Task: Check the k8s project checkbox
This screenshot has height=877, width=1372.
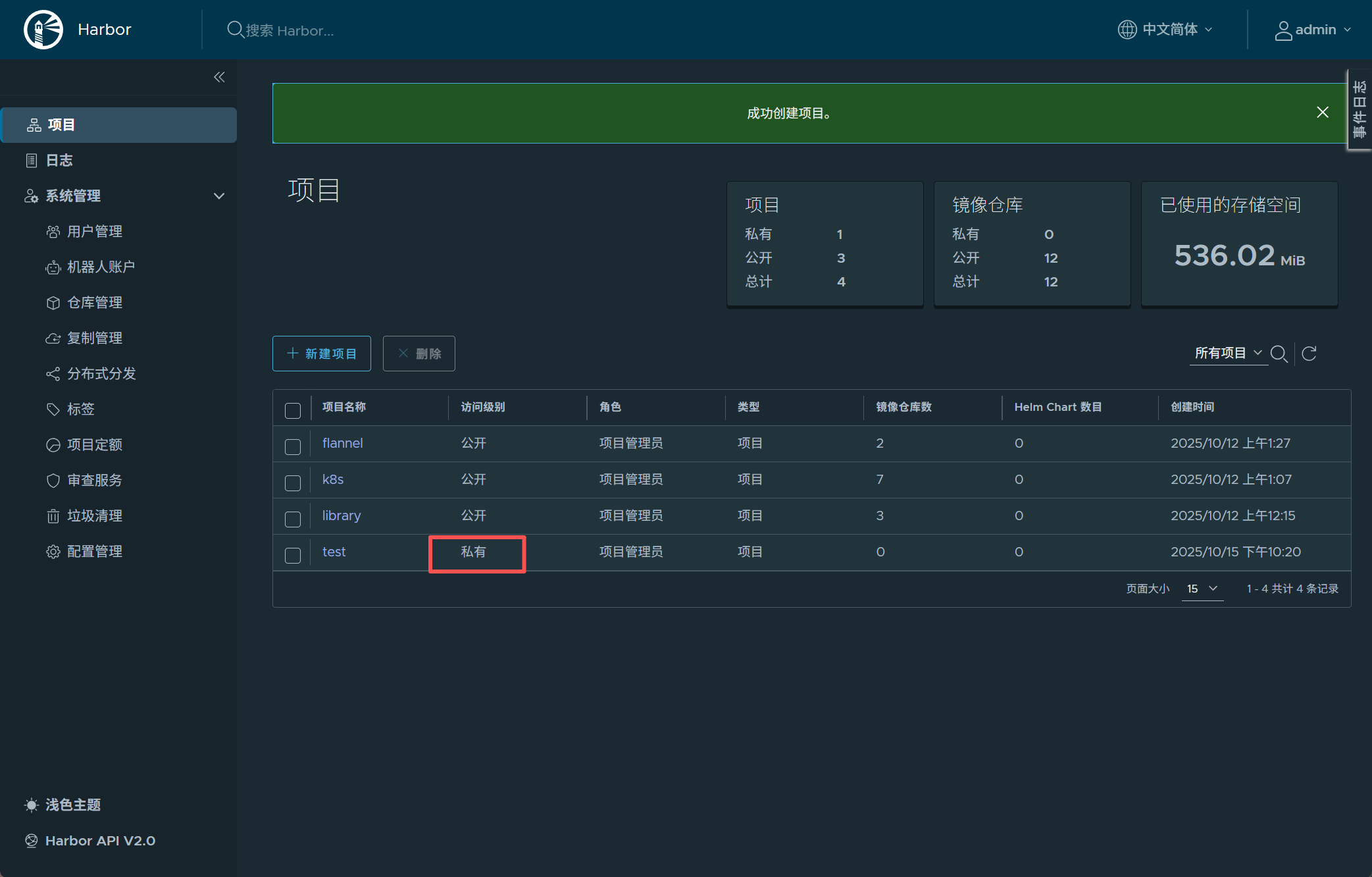Action: [293, 483]
